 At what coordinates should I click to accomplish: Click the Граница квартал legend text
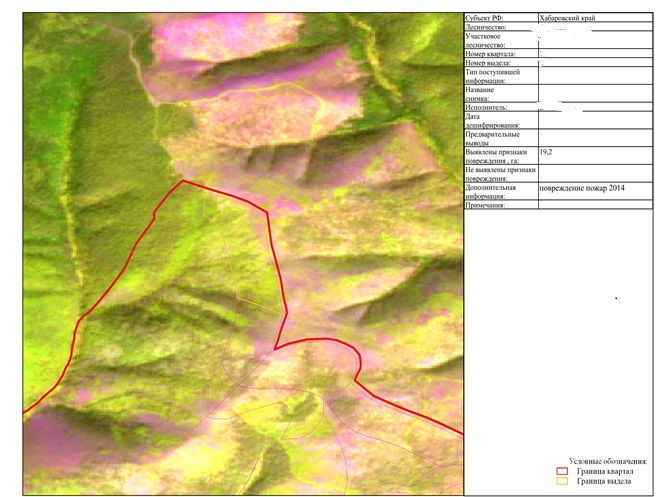click(x=604, y=471)
